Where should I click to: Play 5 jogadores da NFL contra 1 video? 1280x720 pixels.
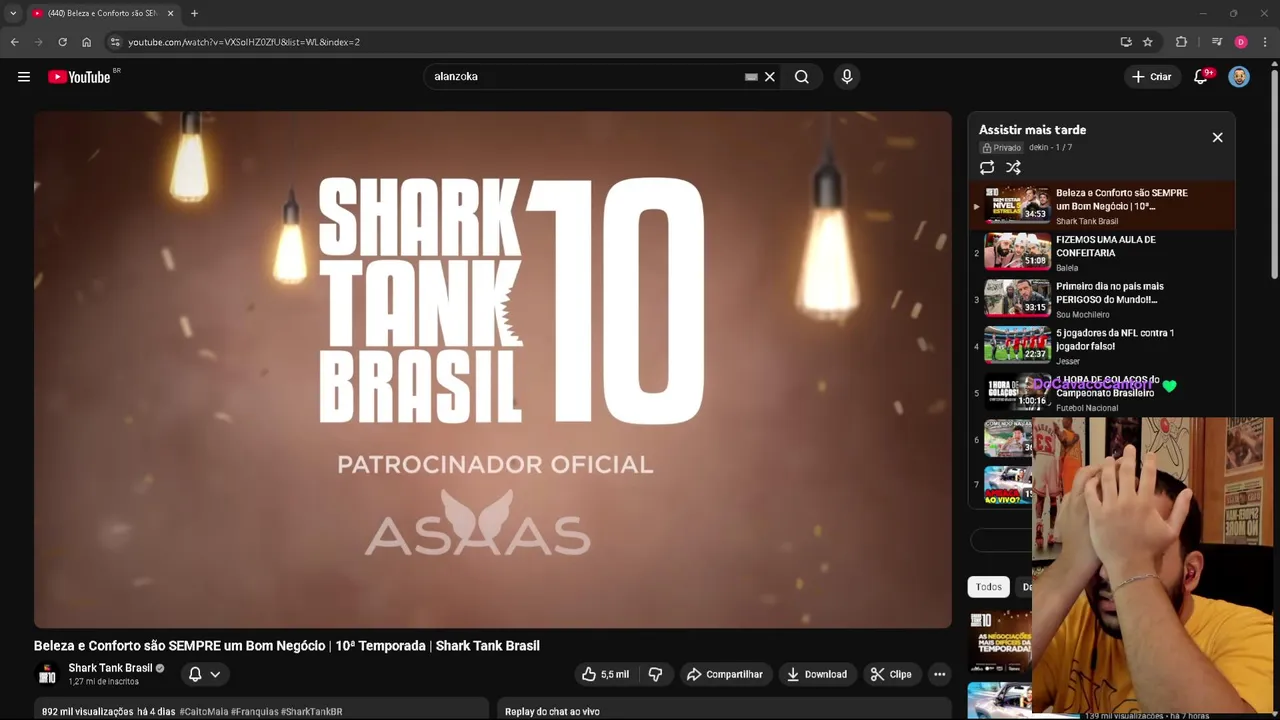1100,346
